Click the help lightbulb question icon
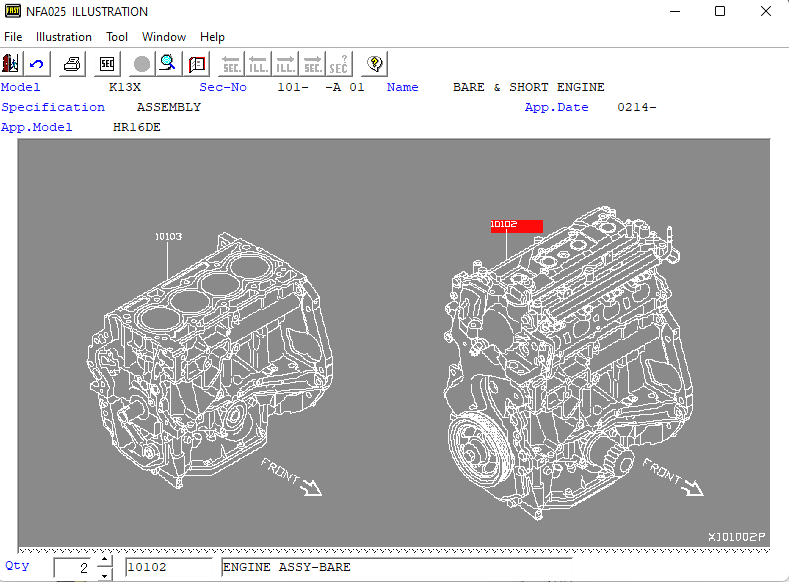Screen dimensions: 789x582 374,63
